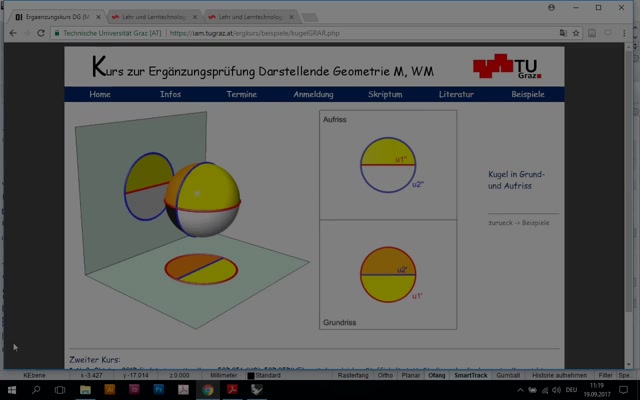Open Photoshop from the taskbar

[x=158, y=390]
